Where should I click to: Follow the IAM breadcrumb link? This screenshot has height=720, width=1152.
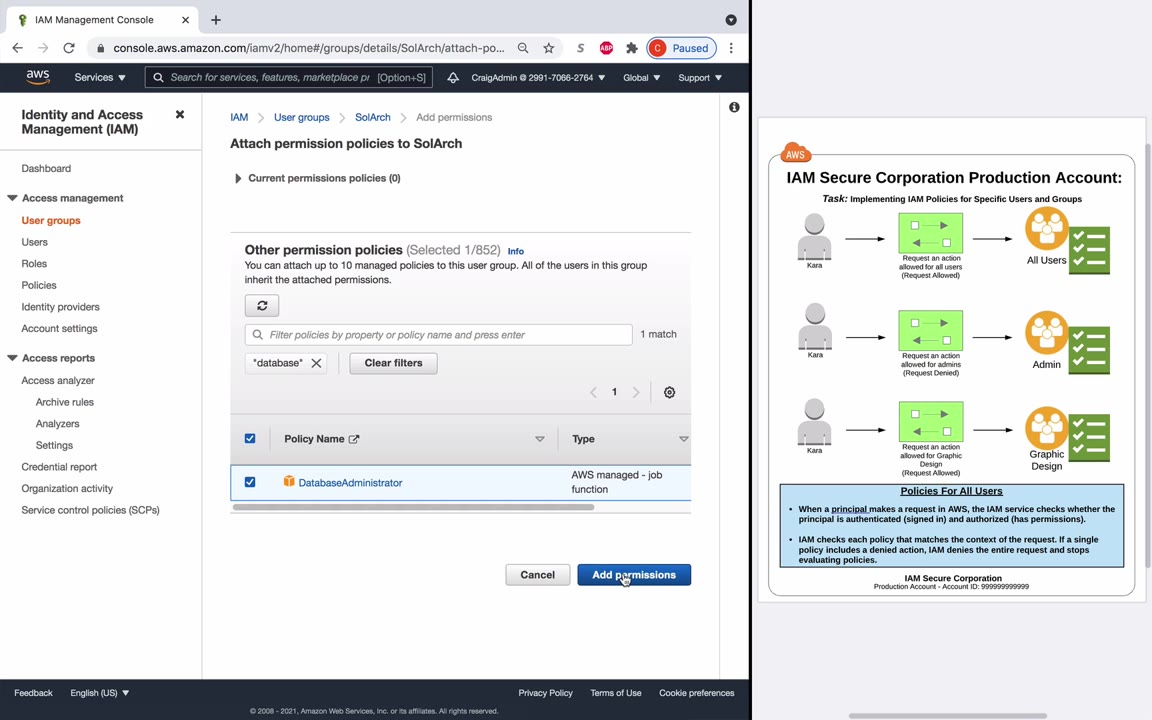coord(239,117)
